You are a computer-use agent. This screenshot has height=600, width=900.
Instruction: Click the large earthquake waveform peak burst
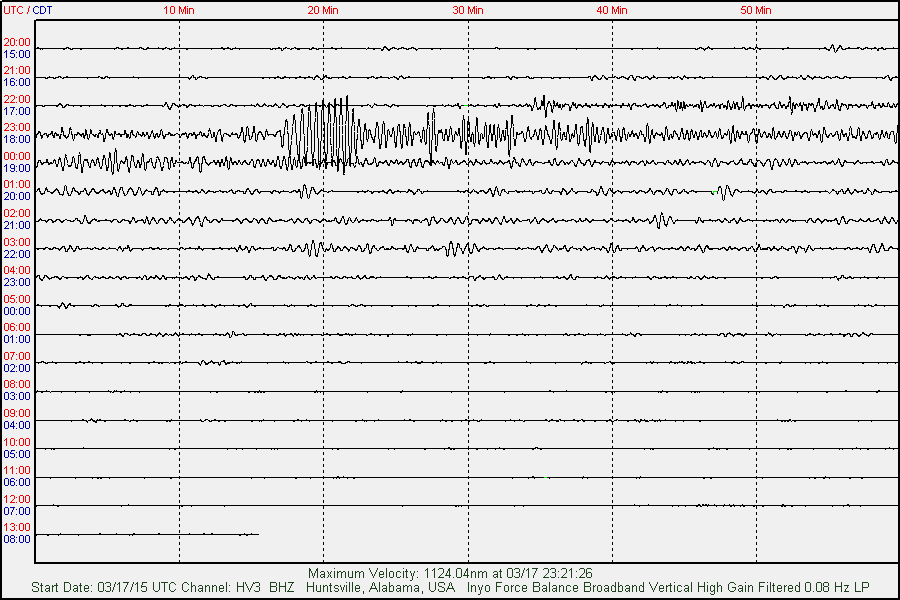tap(323, 134)
